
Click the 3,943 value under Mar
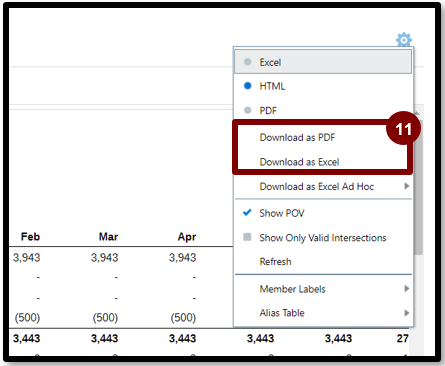[105, 257]
